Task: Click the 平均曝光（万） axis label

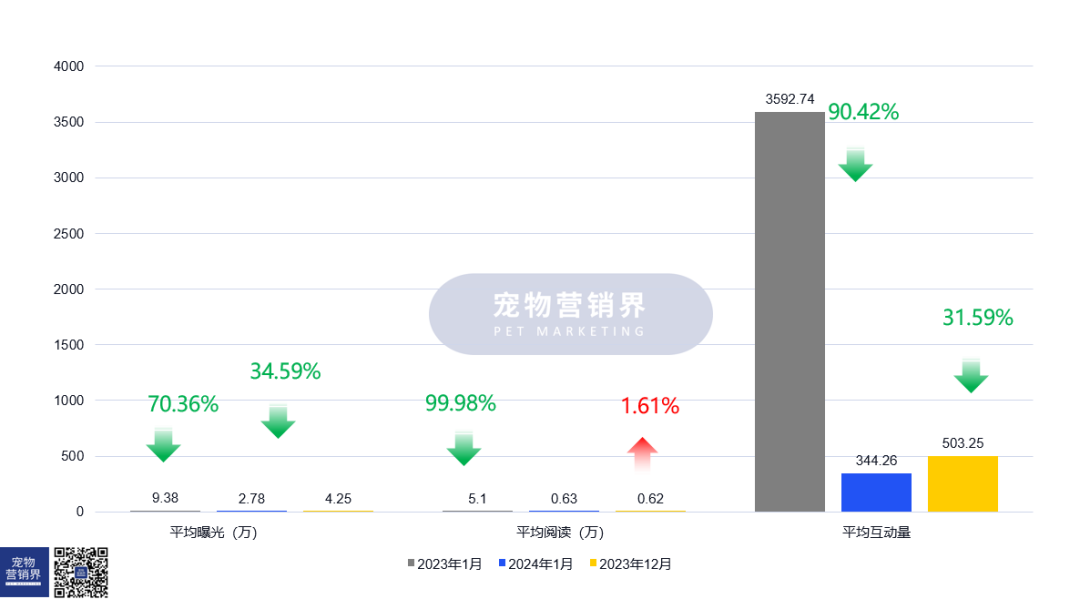Action: pyautogui.click(x=214, y=533)
